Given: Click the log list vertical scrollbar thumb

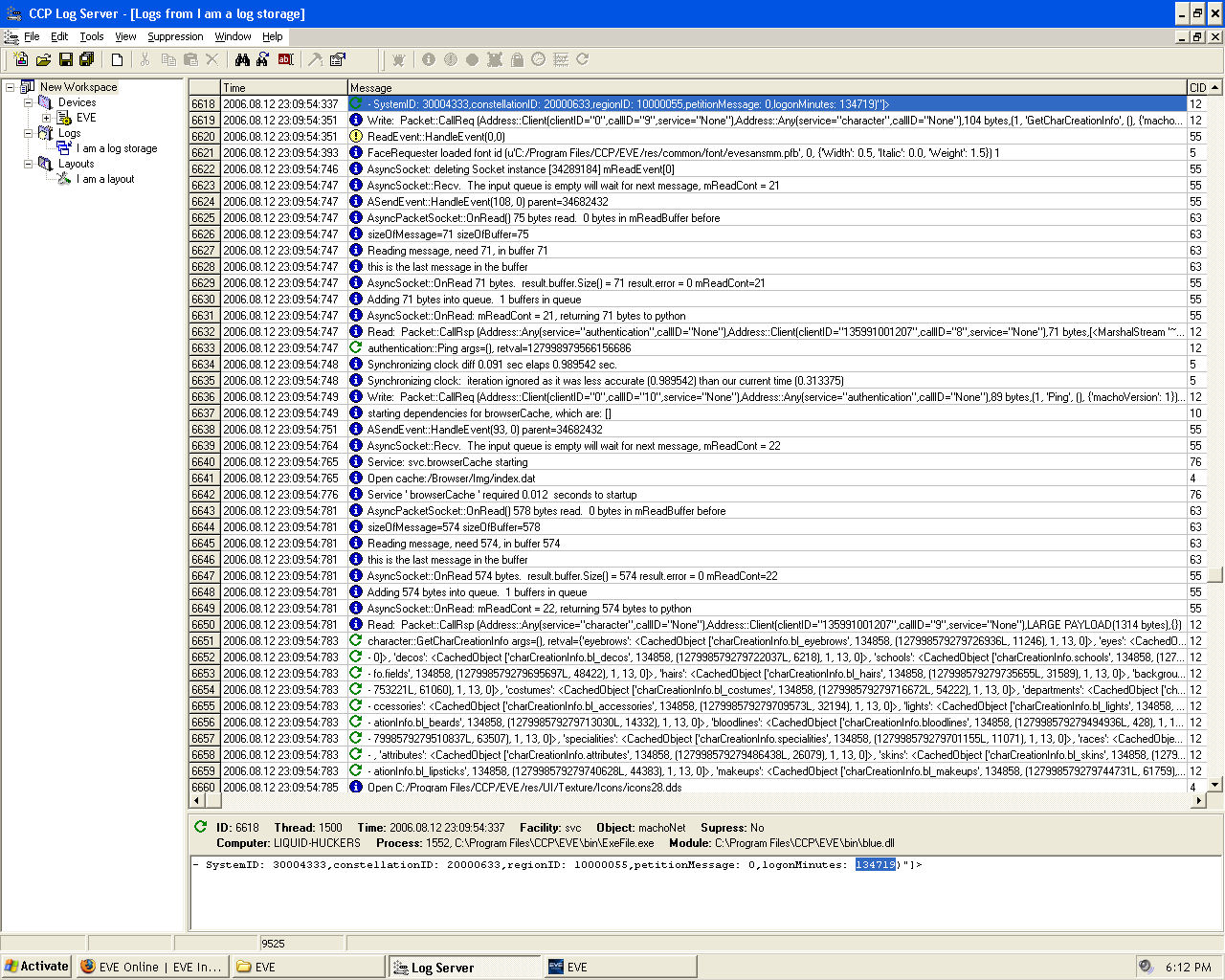Looking at the screenshot, I should pos(1215,575).
